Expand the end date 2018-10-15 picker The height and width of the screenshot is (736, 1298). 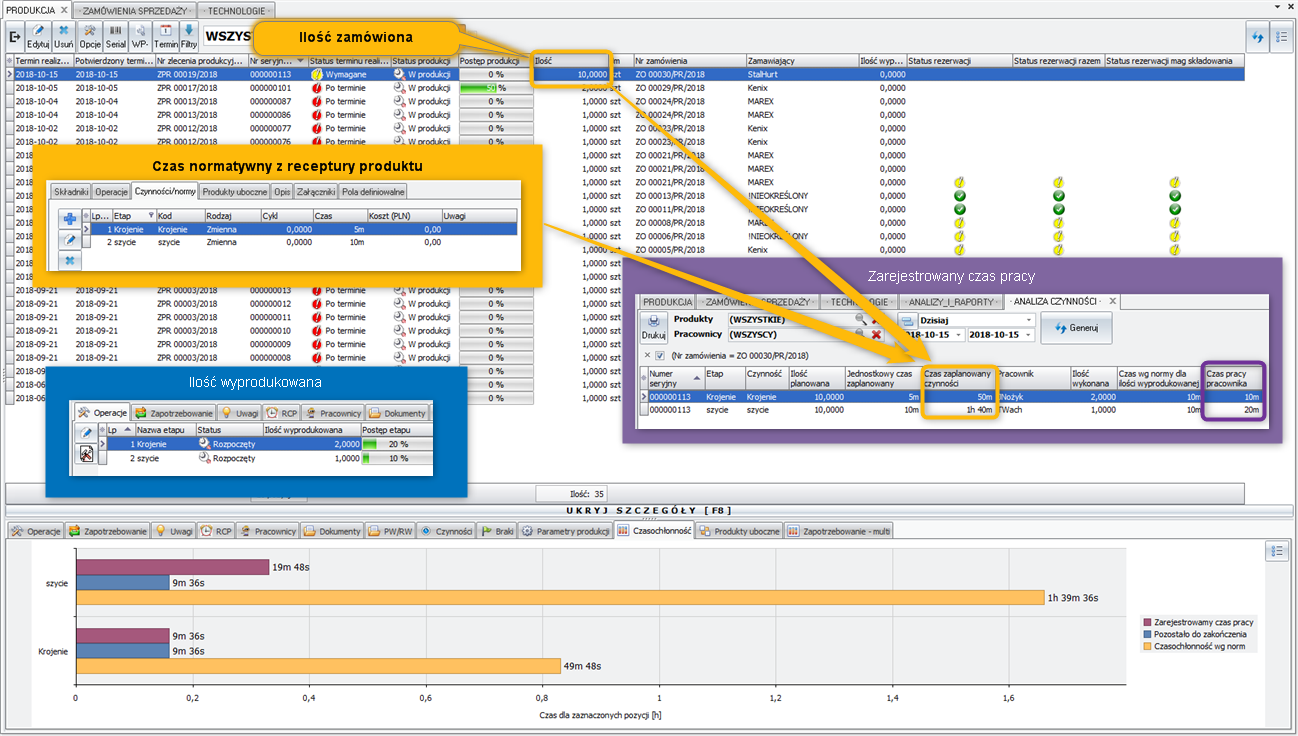(x=1029, y=334)
